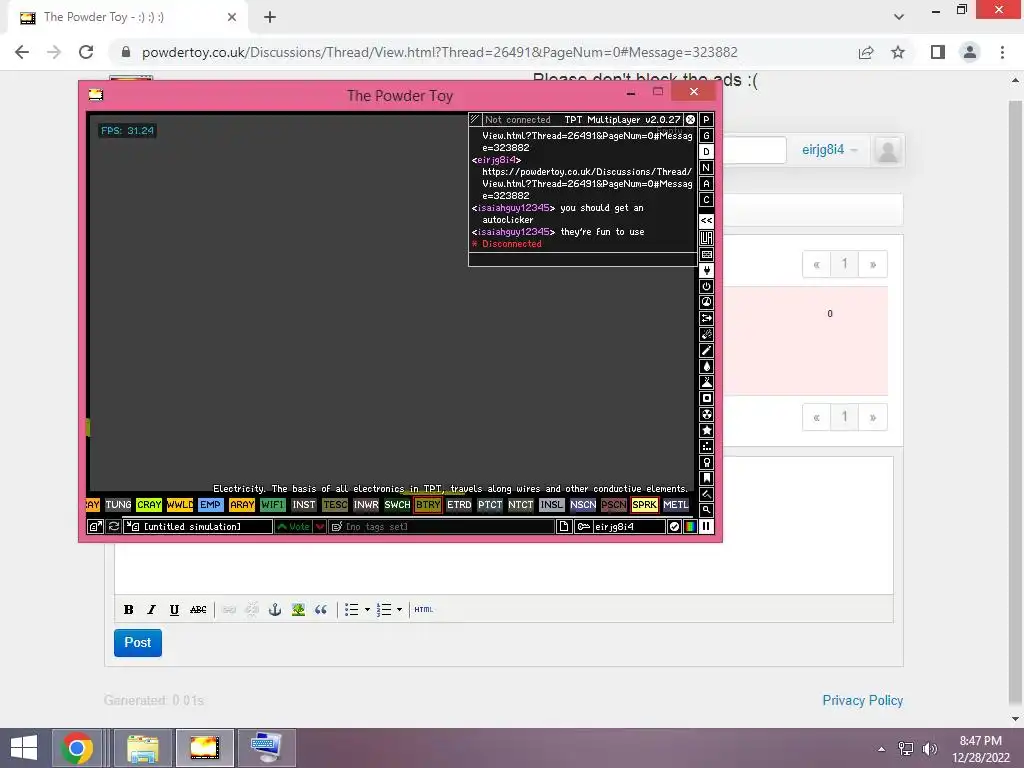
Task: Open the Sensors gauge category icon
Action: 706,302
